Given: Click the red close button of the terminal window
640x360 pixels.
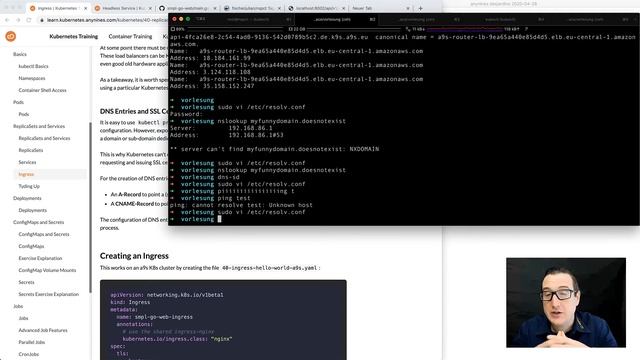Looking at the screenshot, I should [174, 19].
